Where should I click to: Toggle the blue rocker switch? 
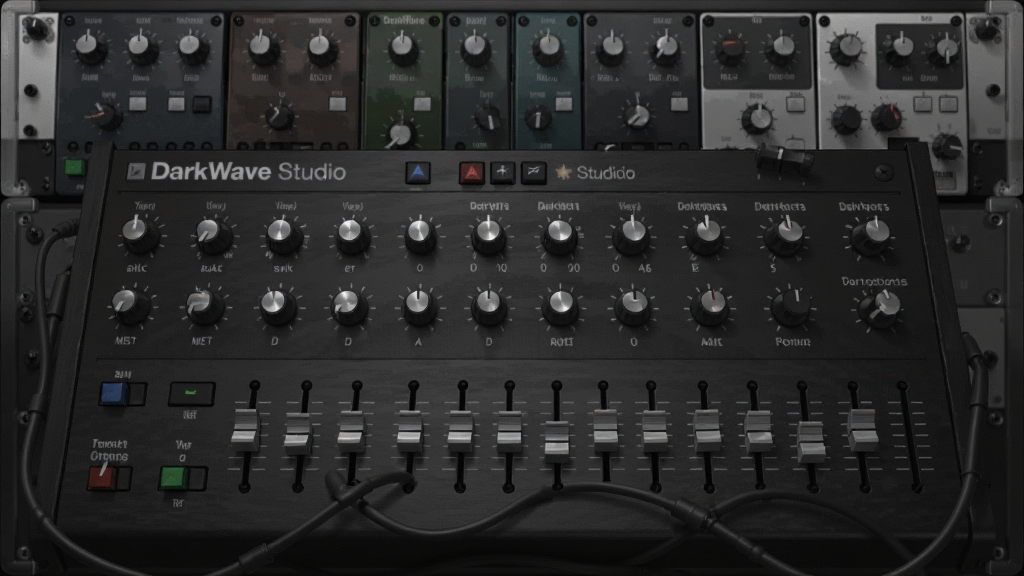coord(122,394)
